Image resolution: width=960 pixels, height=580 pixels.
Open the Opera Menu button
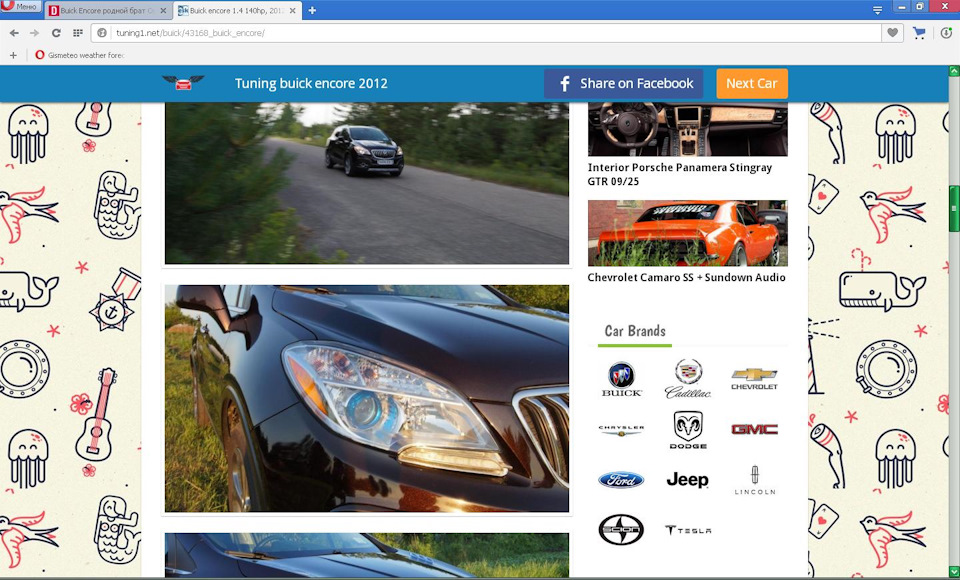click(x=21, y=6)
